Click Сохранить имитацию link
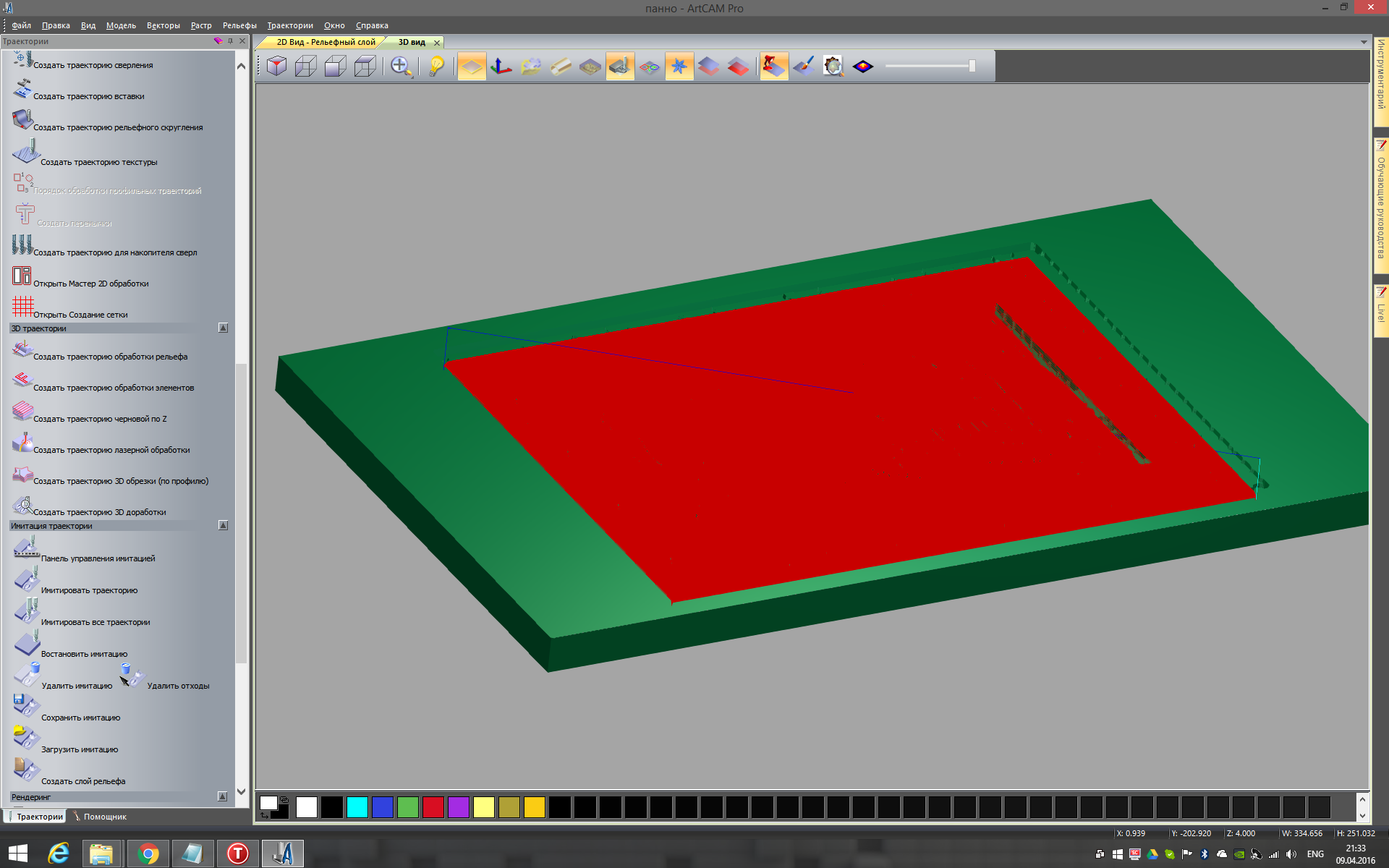Image resolution: width=1389 pixels, height=868 pixels. 80,718
